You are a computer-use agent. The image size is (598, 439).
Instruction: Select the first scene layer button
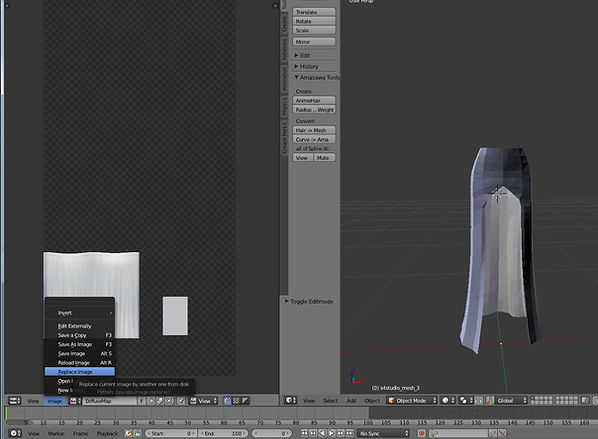[533, 398]
